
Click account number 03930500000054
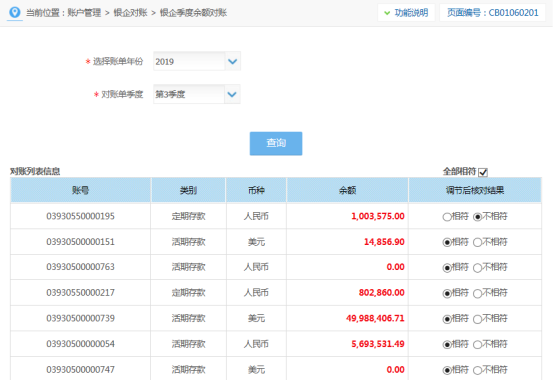pos(81,344)
